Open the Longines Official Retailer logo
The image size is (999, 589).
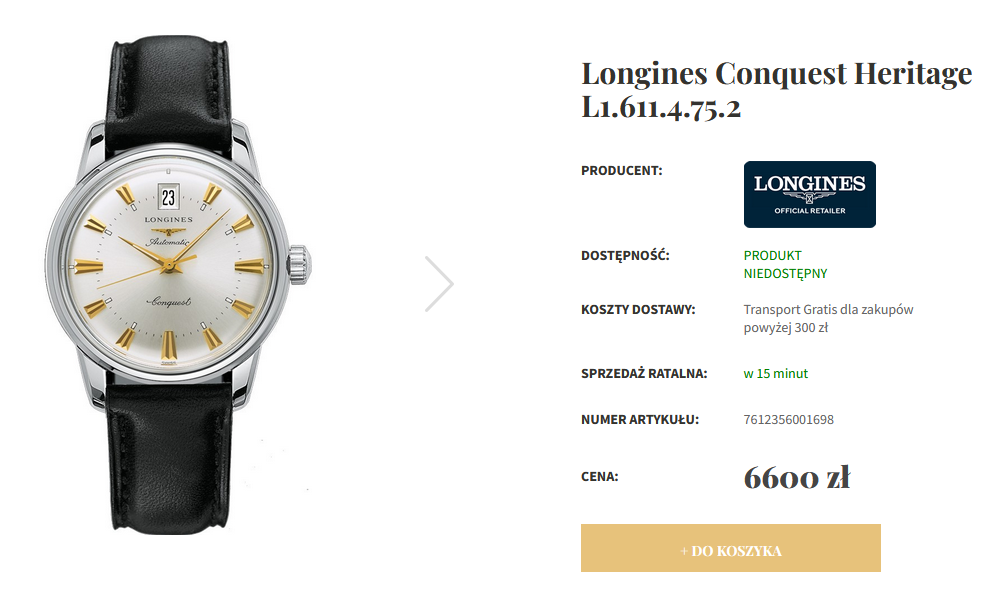pyautogui.click(x=810, y=194)
